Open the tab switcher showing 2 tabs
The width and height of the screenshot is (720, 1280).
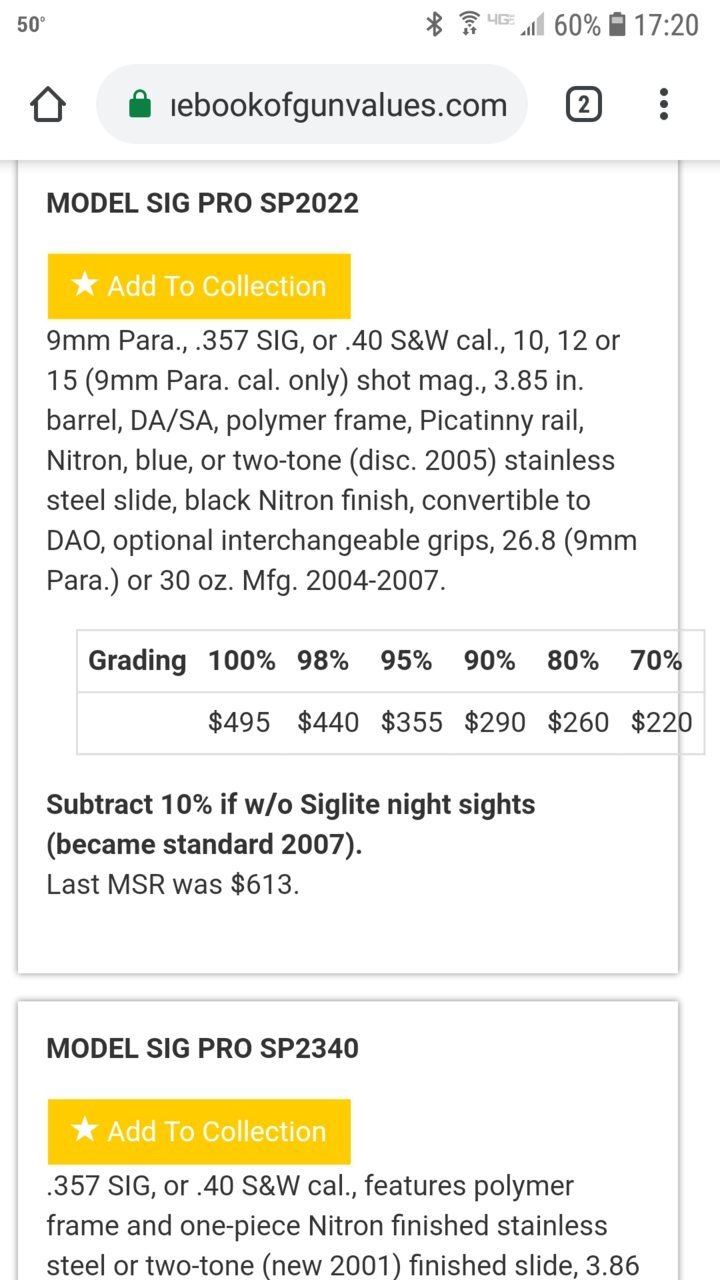584,104
